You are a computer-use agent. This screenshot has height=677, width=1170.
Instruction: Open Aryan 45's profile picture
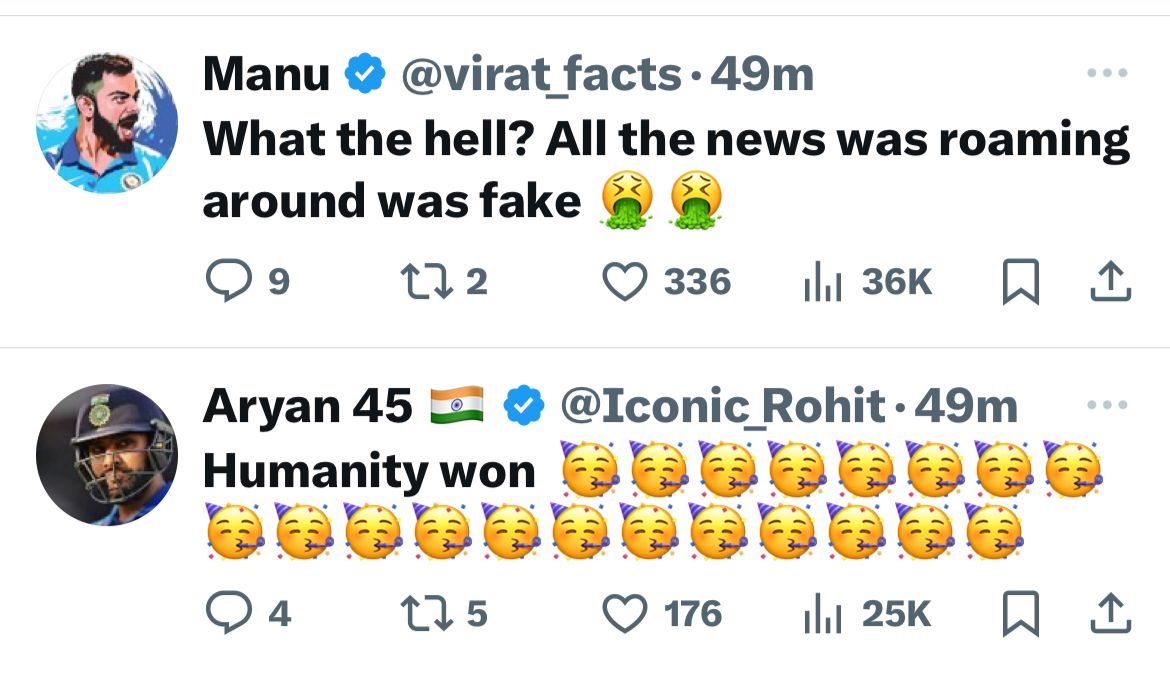pyautogui.click(x=106, y=454)
